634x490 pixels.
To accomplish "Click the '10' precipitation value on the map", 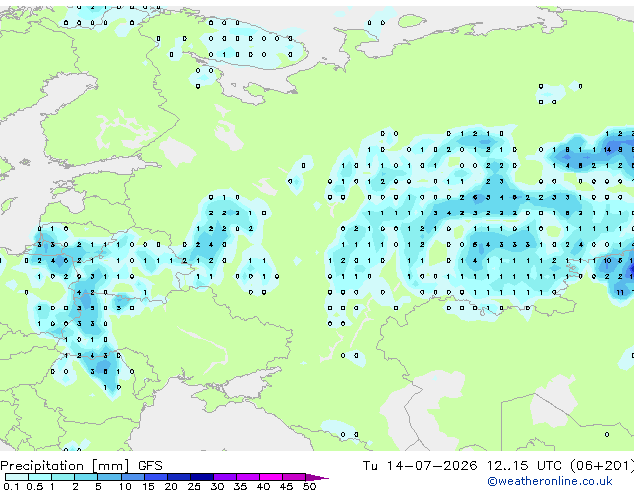I will [x=607, y=260].
